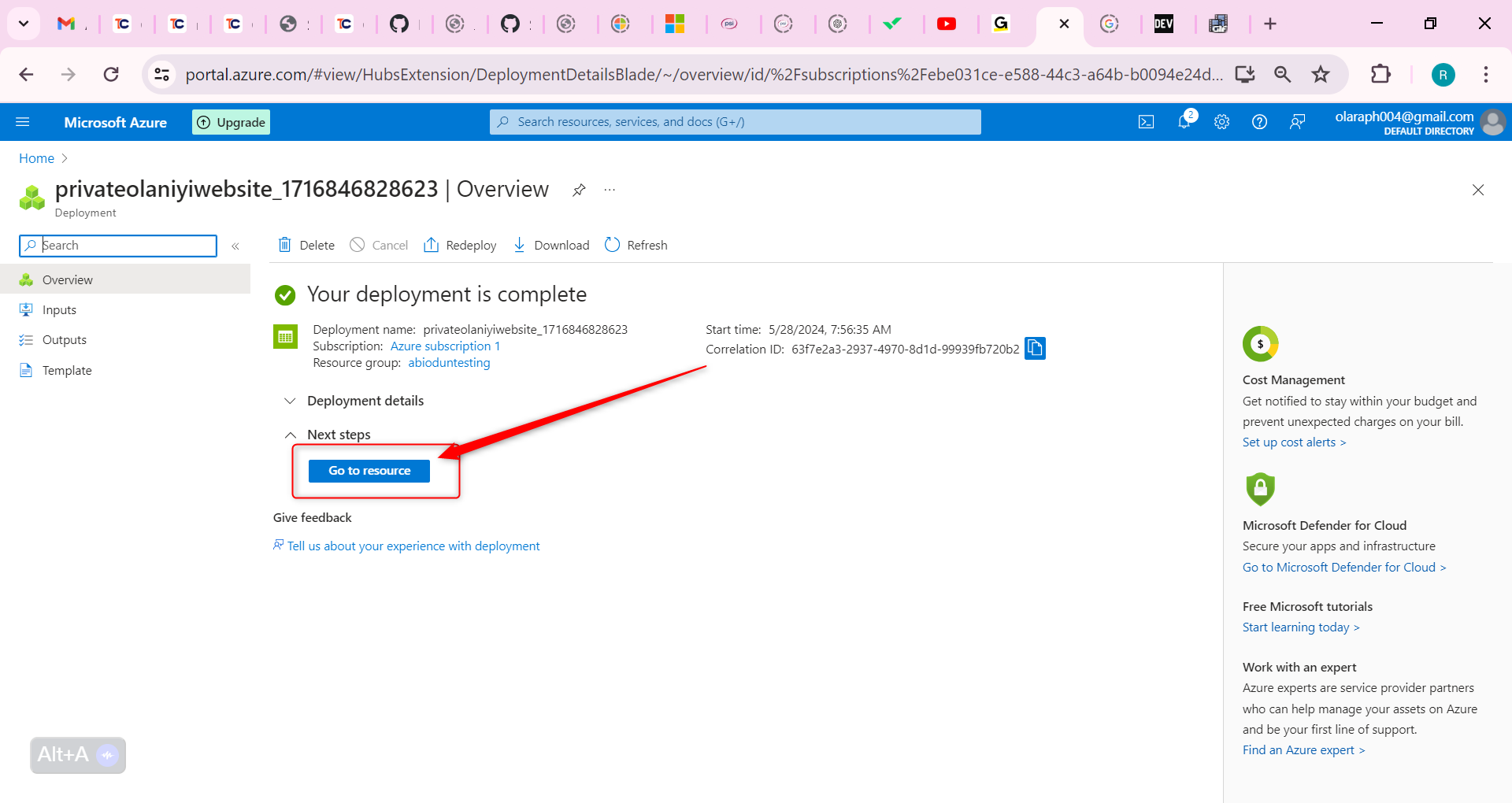
Task: Open portal settings gear icon
Action: pyautogui.click(x=1221, y=122)
